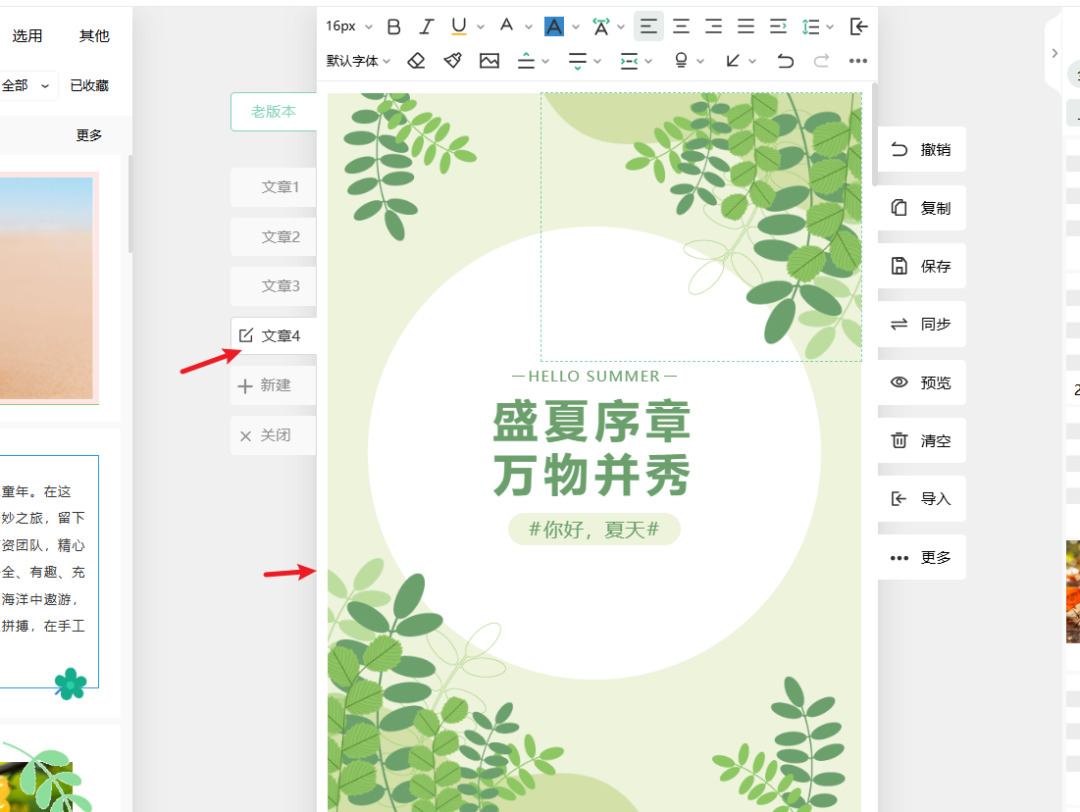This screenshot has height=812, width=1080.
Task: Click the eraser clear-format icon
Action: coord(417,61)
